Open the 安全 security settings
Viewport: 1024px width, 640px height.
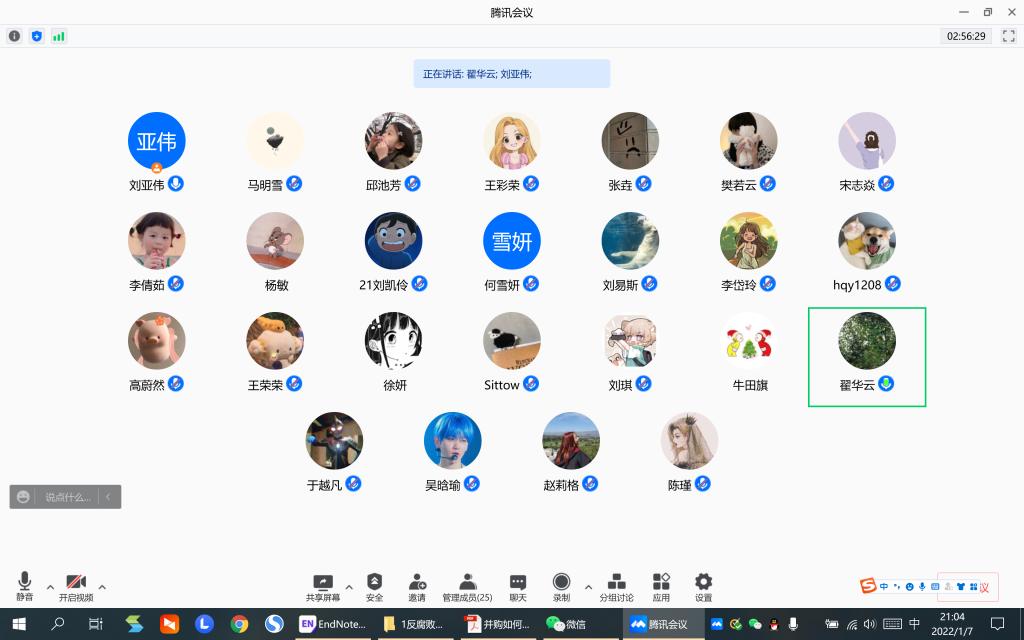(x=374, y=586)
